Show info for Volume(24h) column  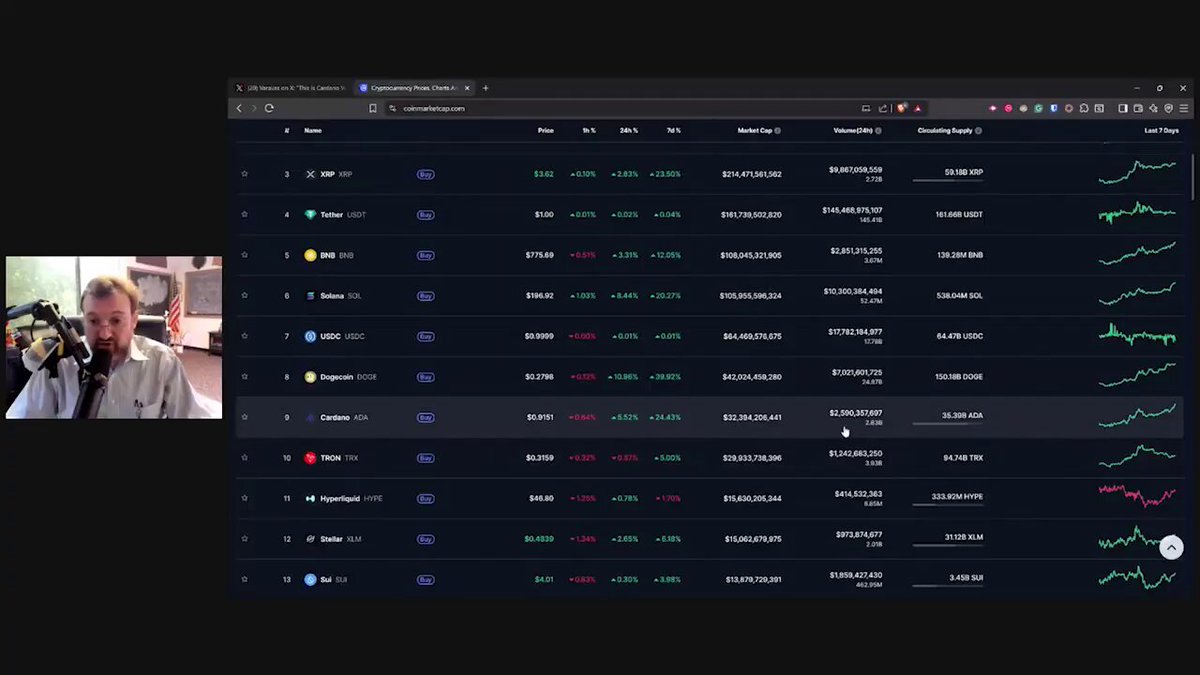[878, 130]
